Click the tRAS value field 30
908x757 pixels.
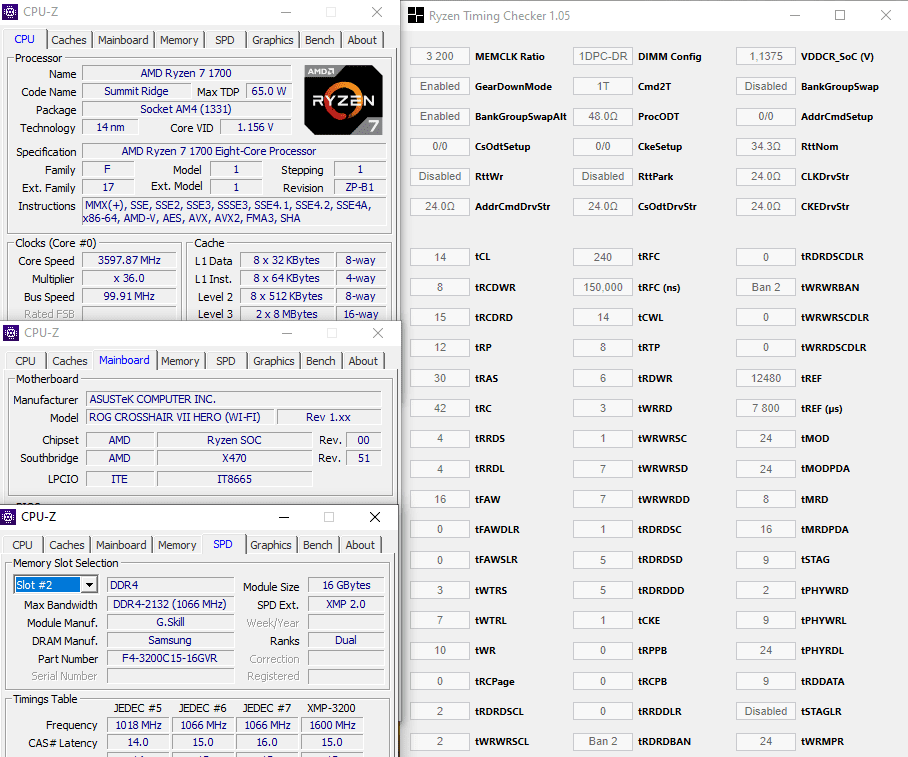click(440, 378)
